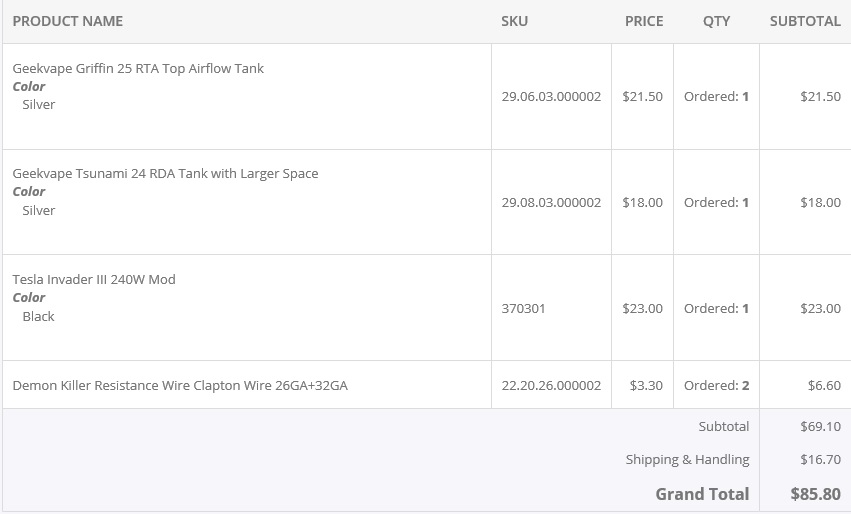
Task: Click the Shipping & Handling label
Action: pyautogui.click(x=687, y=459)
